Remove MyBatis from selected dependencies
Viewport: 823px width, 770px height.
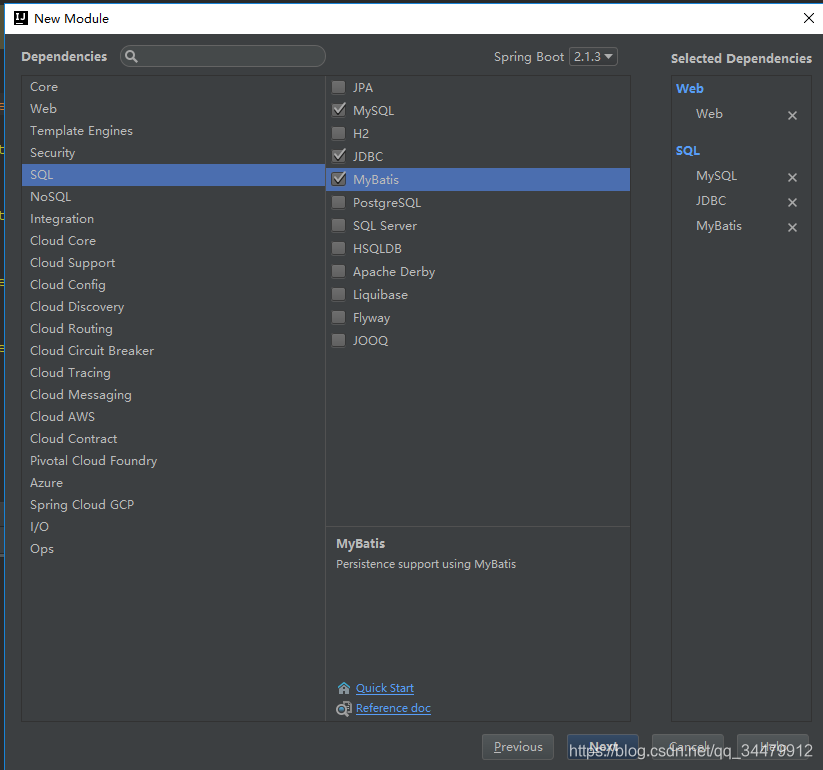(792, 227)
